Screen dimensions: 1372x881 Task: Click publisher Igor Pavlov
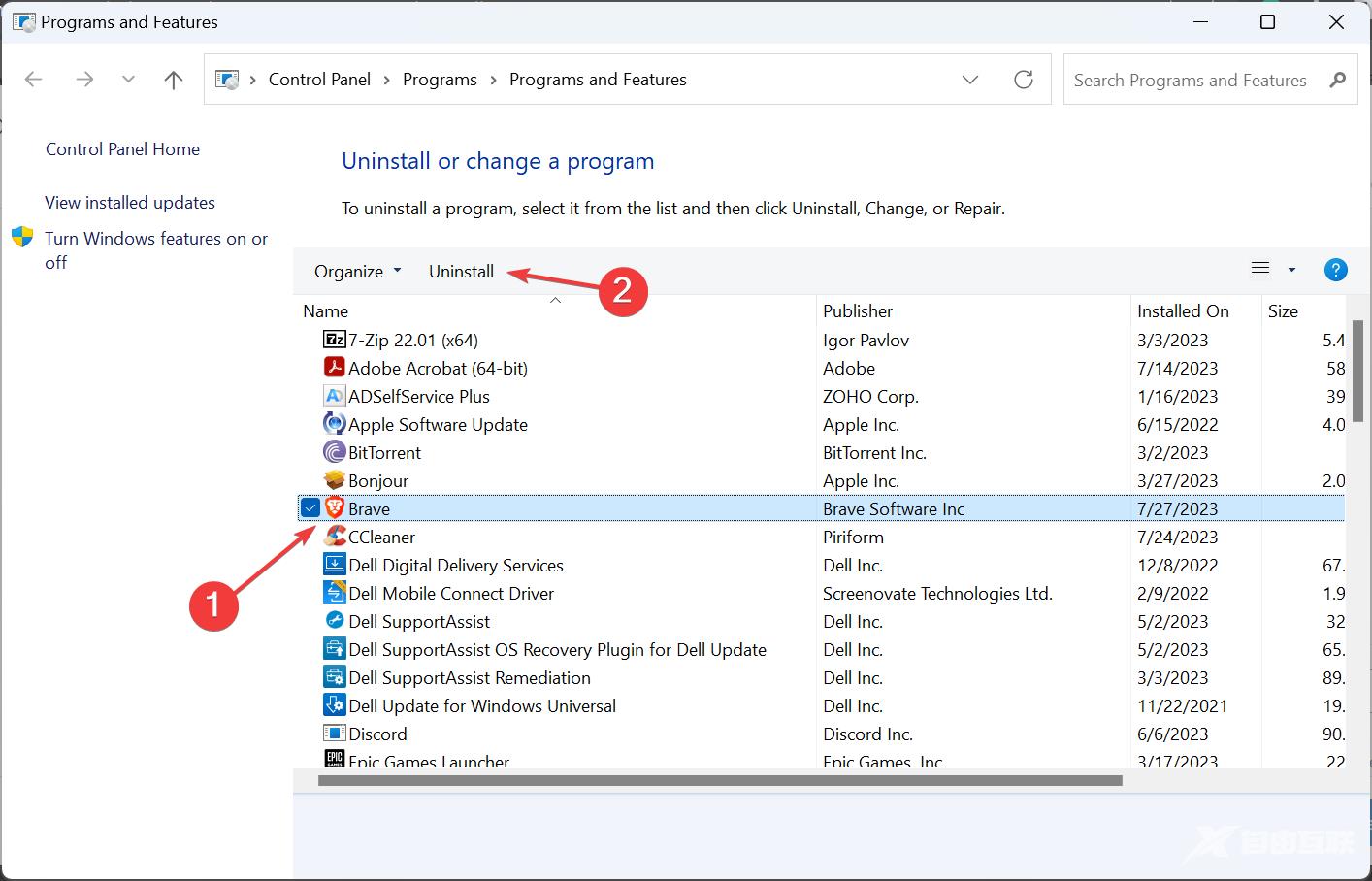coord(866,340)
